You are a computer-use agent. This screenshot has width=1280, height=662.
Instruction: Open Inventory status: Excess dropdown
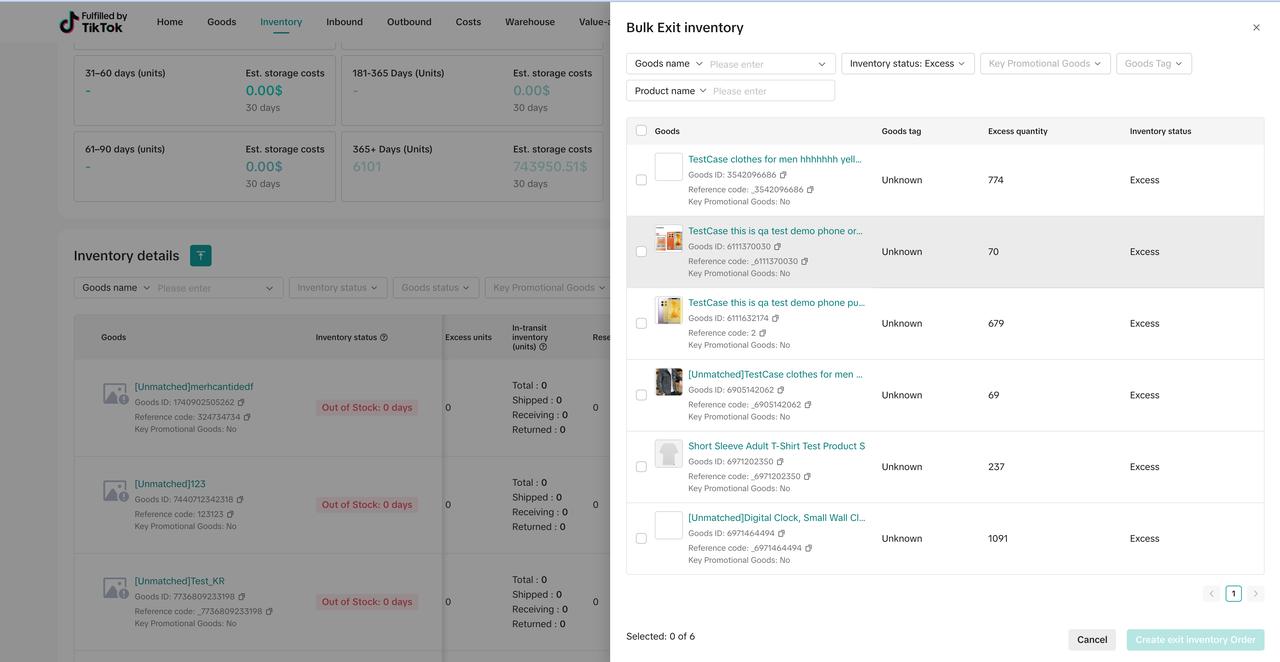coord(907,64)
